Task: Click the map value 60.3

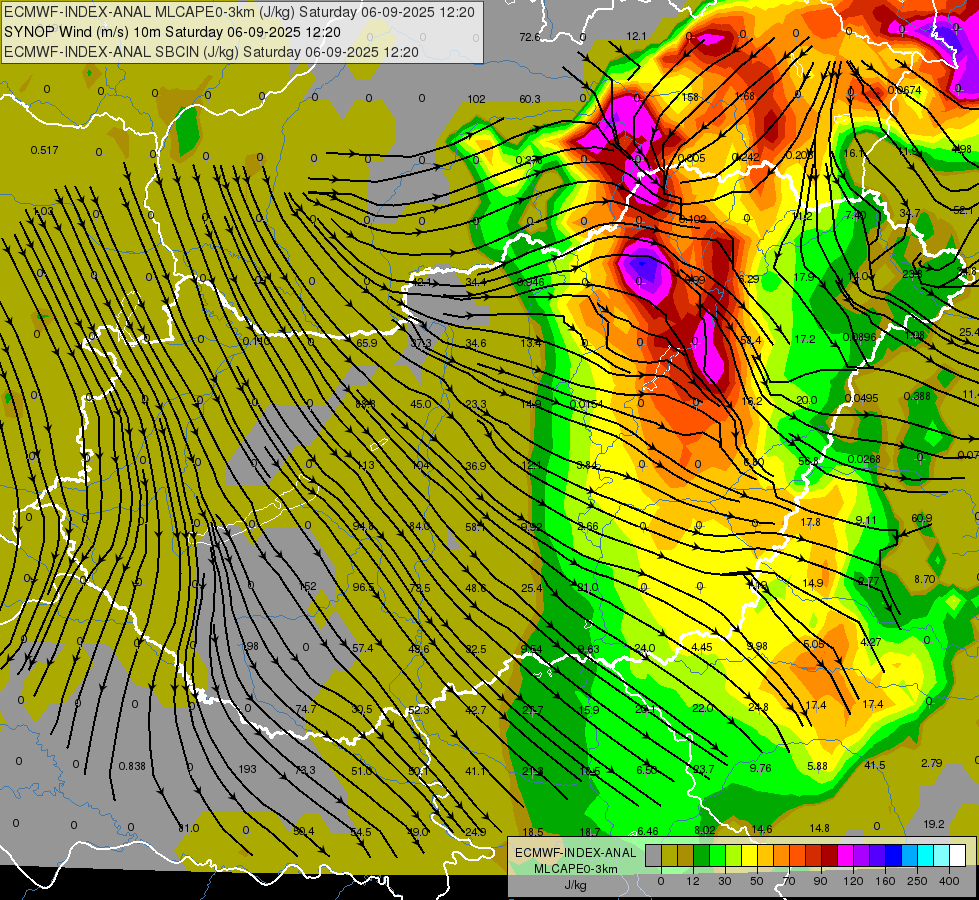Action: click(x=529, y=99)
